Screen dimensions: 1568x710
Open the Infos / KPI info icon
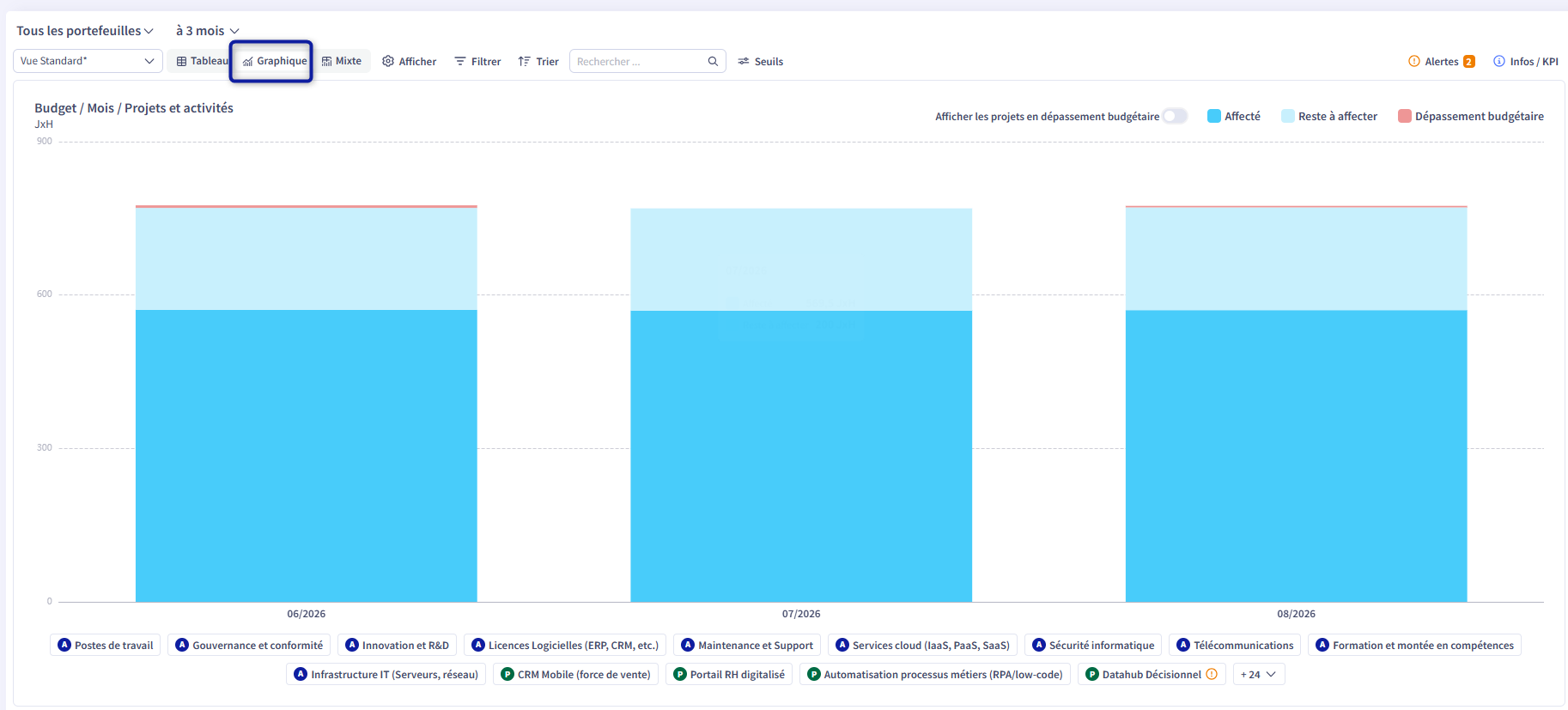pos(1499,61)
